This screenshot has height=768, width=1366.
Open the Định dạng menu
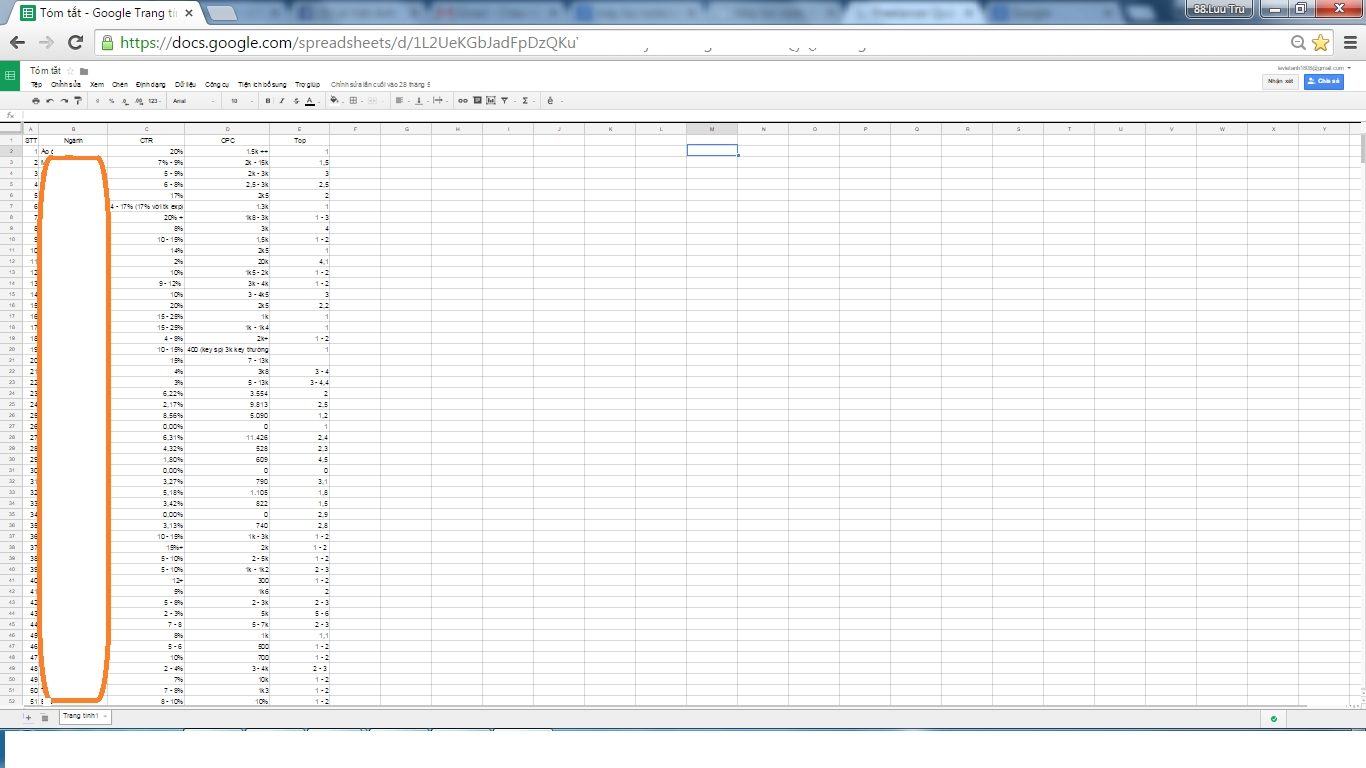pos(151,85)
